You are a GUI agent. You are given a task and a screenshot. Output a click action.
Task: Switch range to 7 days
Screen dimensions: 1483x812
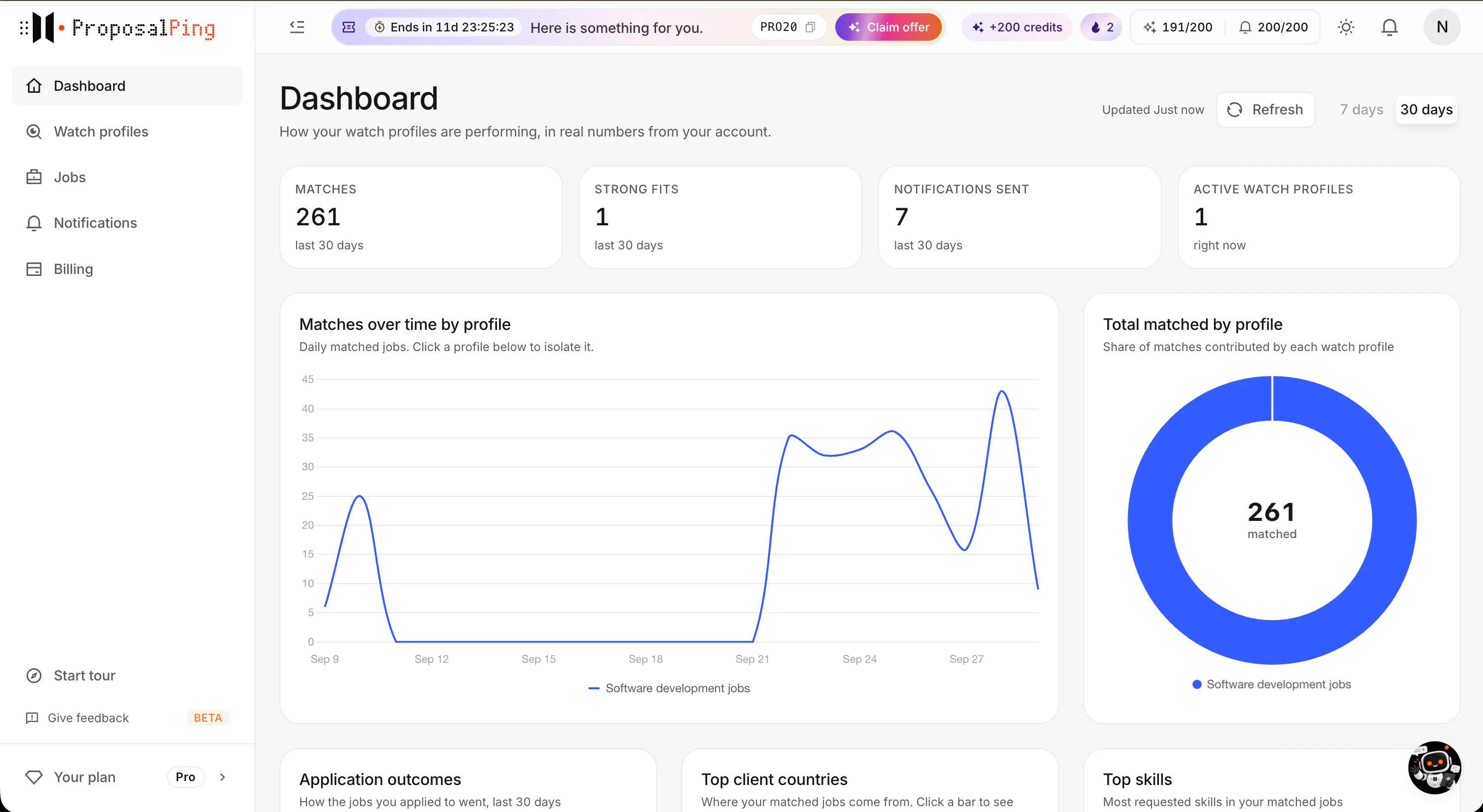coord(1361,109)
